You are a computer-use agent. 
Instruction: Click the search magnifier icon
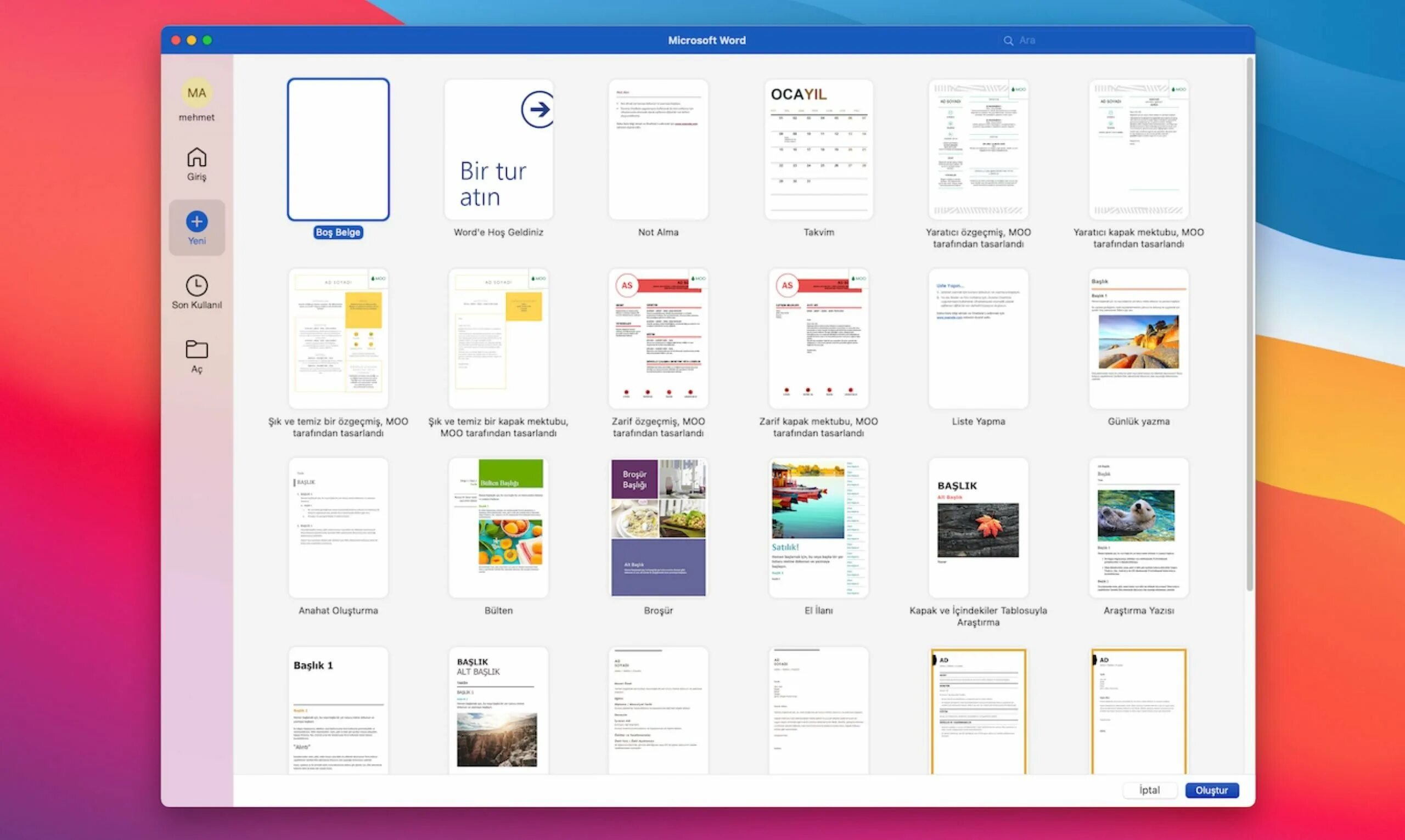(1008, 41)
